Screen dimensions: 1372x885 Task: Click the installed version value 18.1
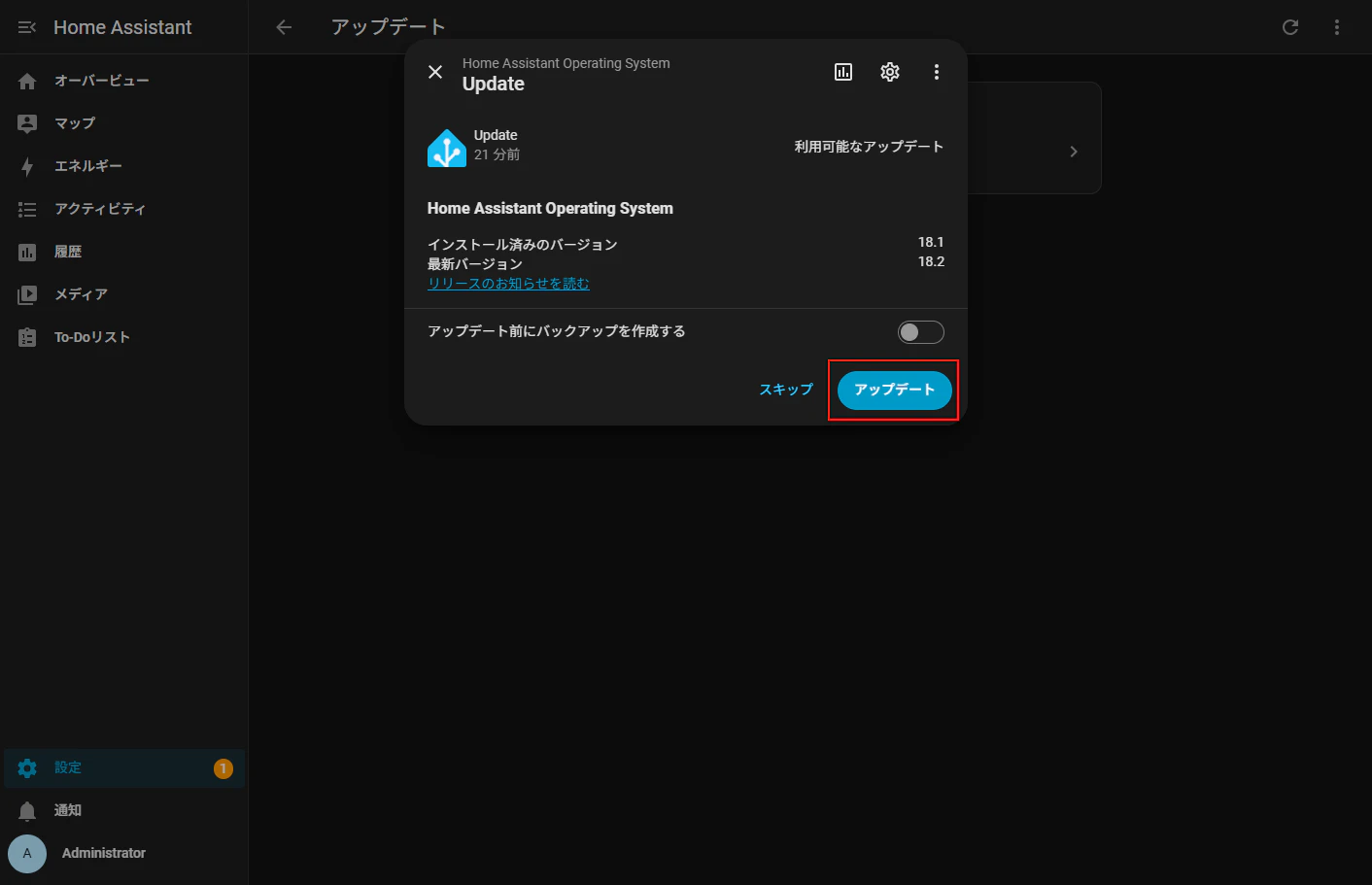931,242
